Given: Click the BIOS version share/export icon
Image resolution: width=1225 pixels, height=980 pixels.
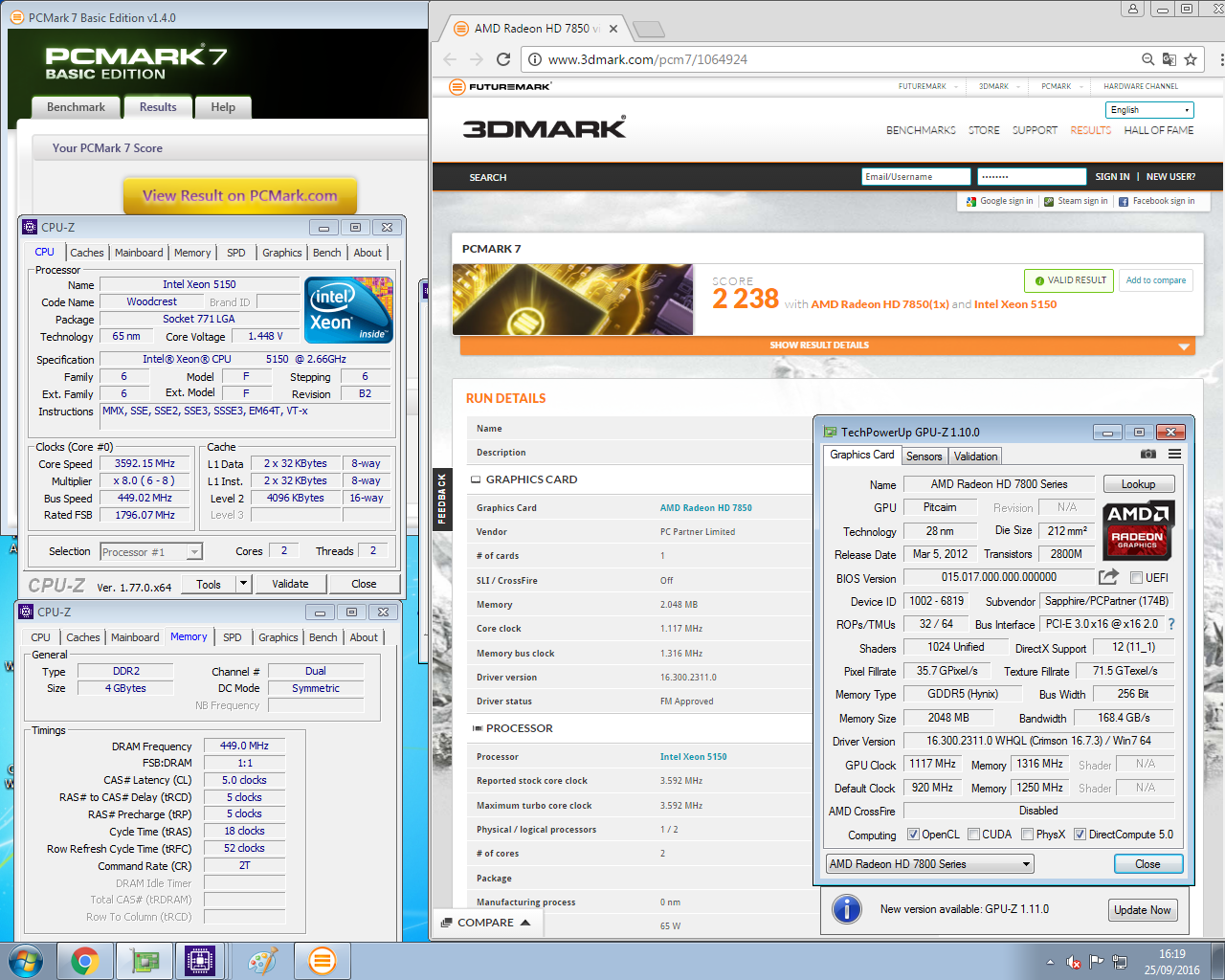Looking at the screenshot, I should point(1108,576).
